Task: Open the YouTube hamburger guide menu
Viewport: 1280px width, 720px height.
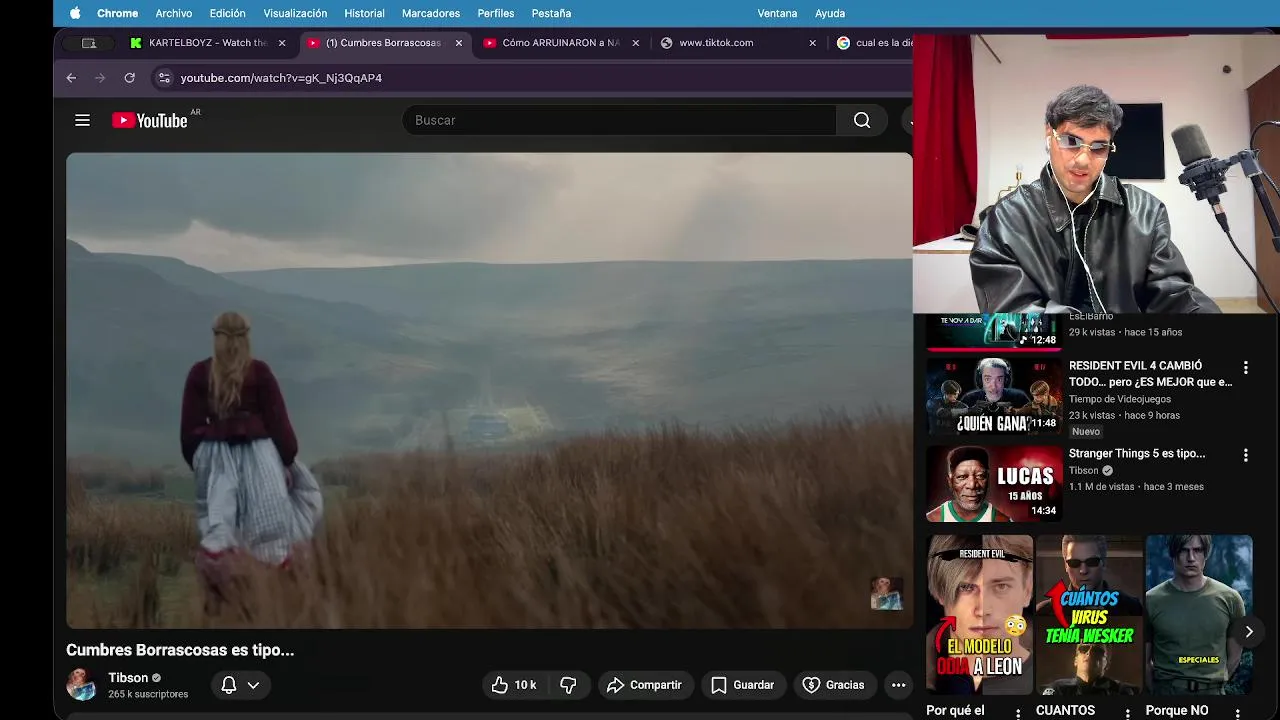Action: click(83, 120)
